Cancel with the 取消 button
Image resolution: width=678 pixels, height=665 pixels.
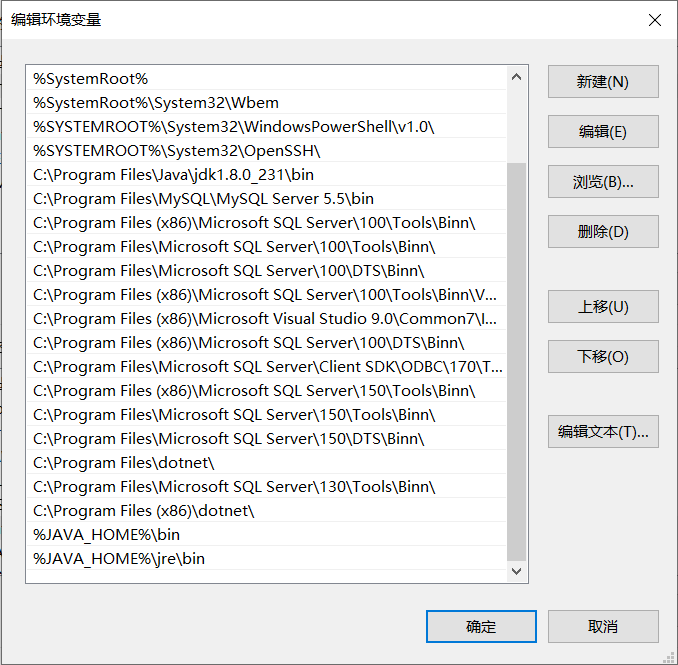tap(603, 627)
